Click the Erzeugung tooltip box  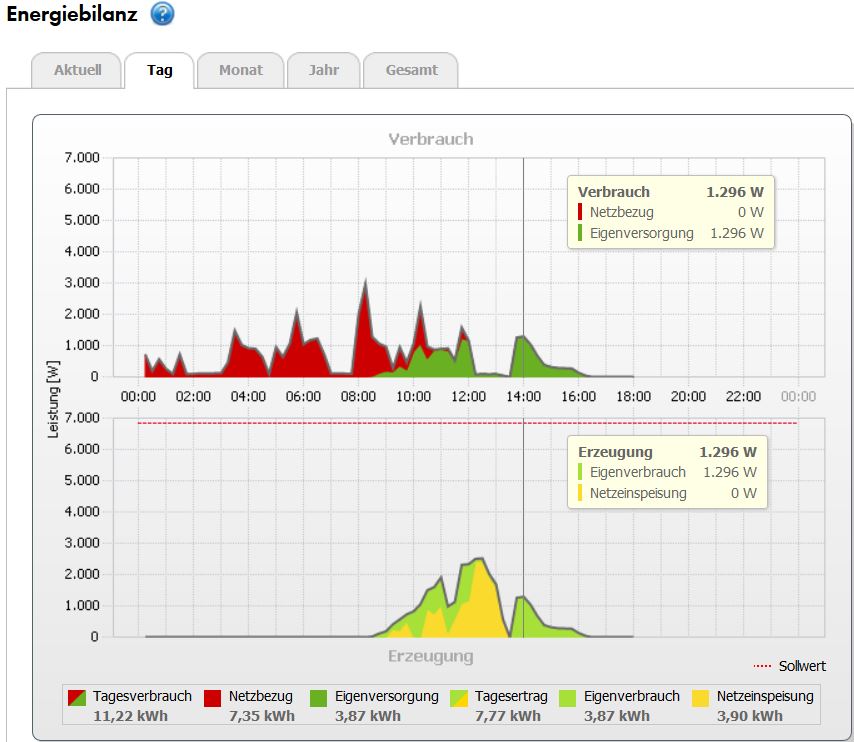click(x=666, y=472)
